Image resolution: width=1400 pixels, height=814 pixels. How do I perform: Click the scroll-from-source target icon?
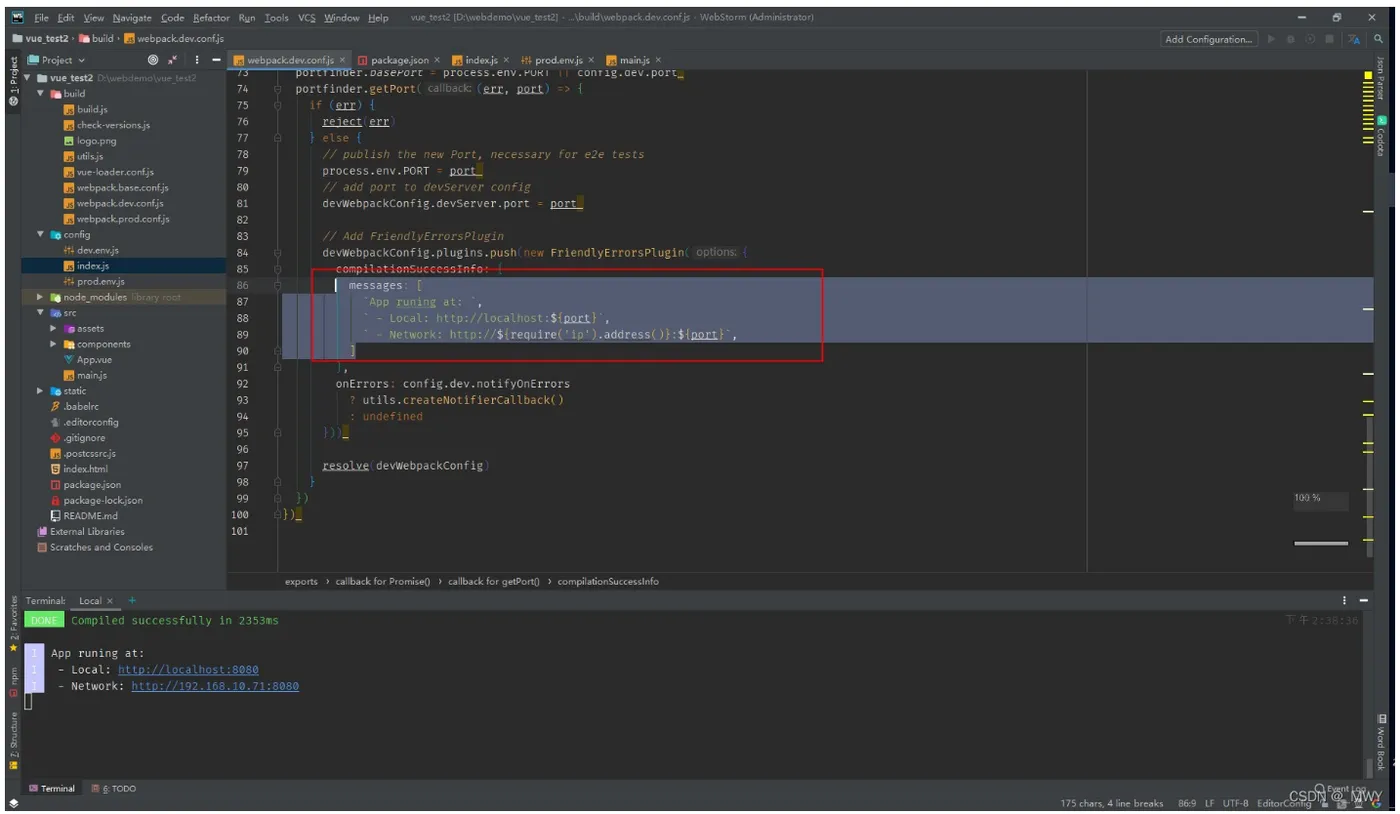point(153,60)
